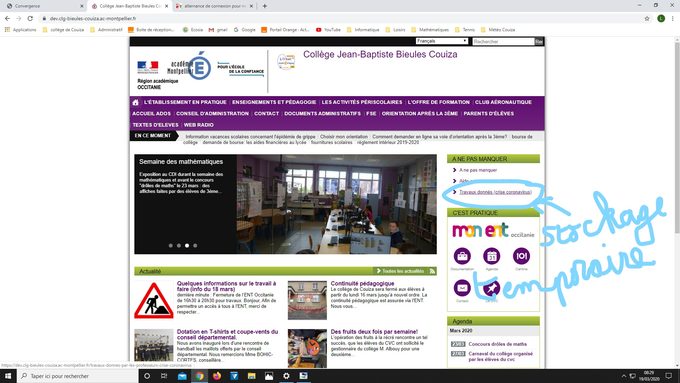The image size is (680, 383).
Task: Bookmark this page with the star icon
Action: [x=647, y=19]
